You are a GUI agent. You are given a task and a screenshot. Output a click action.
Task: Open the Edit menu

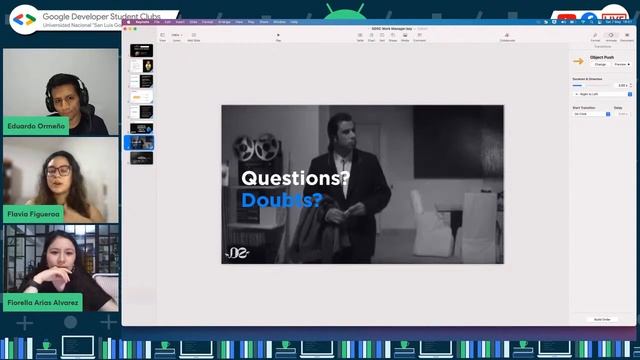[167, 22]
